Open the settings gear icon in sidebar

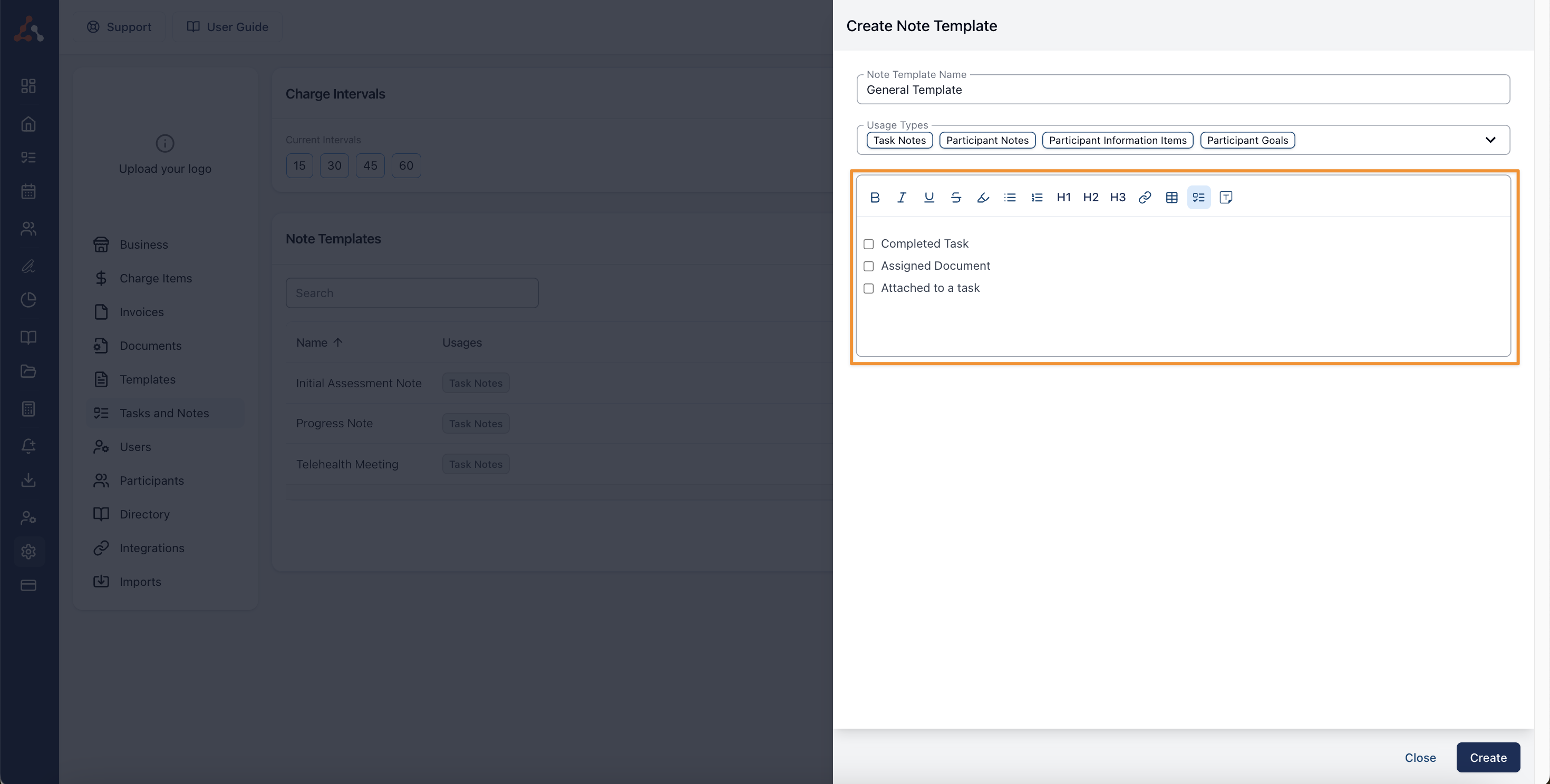(x=28, y=551)
